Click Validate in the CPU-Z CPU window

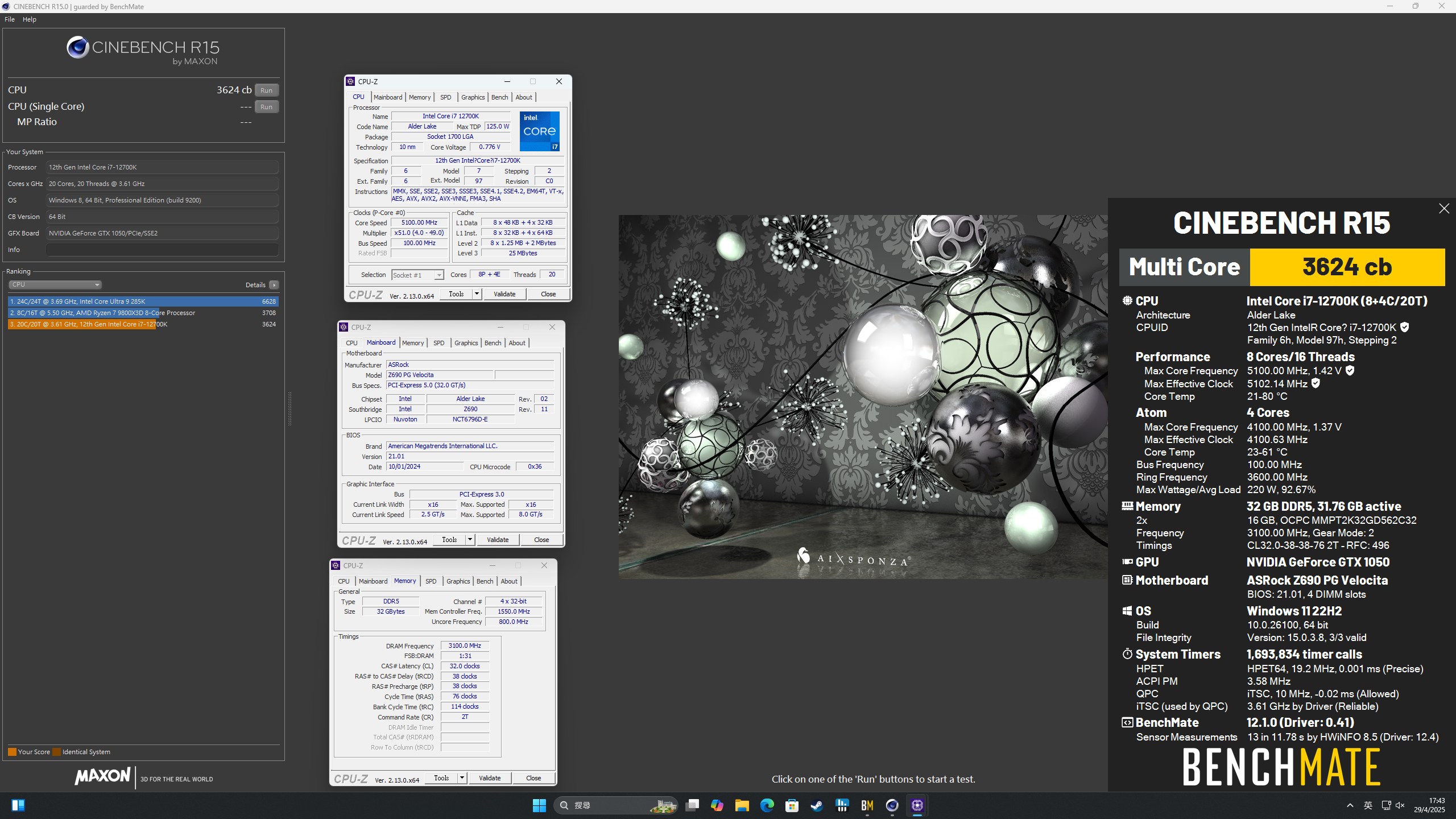pos(504,294)
